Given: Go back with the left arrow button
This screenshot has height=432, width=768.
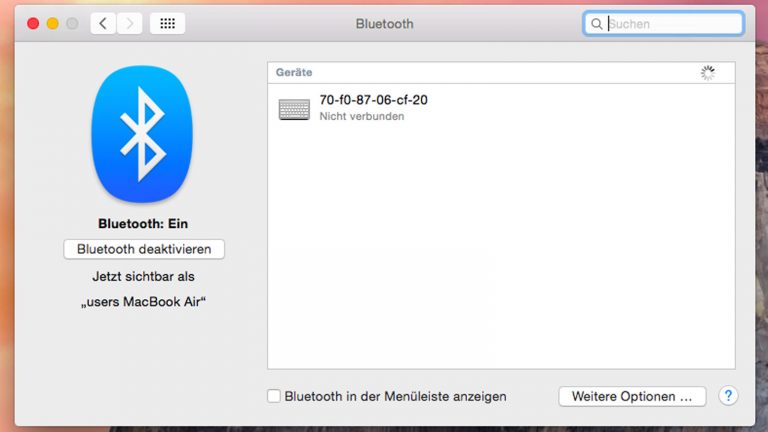Looking at the screenshot, I should click(x=103, y=23).
